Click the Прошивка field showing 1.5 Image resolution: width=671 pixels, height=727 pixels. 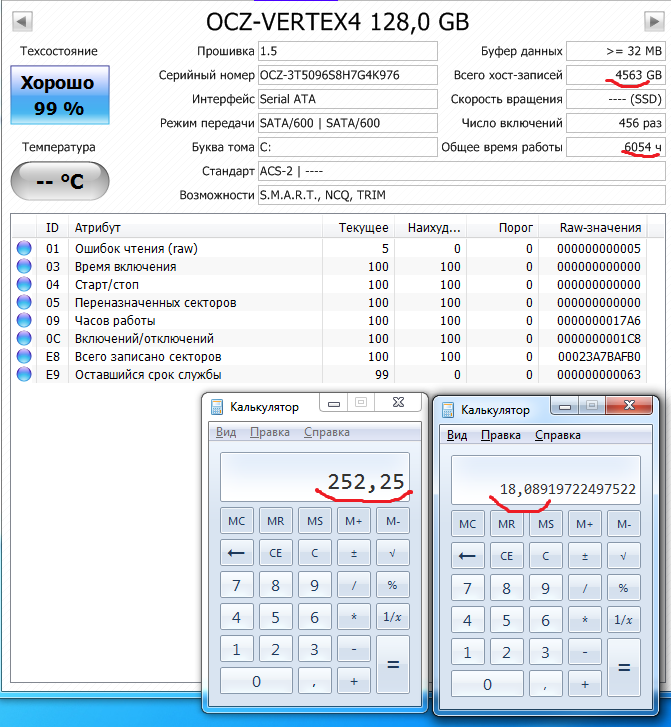coord(348,51)
